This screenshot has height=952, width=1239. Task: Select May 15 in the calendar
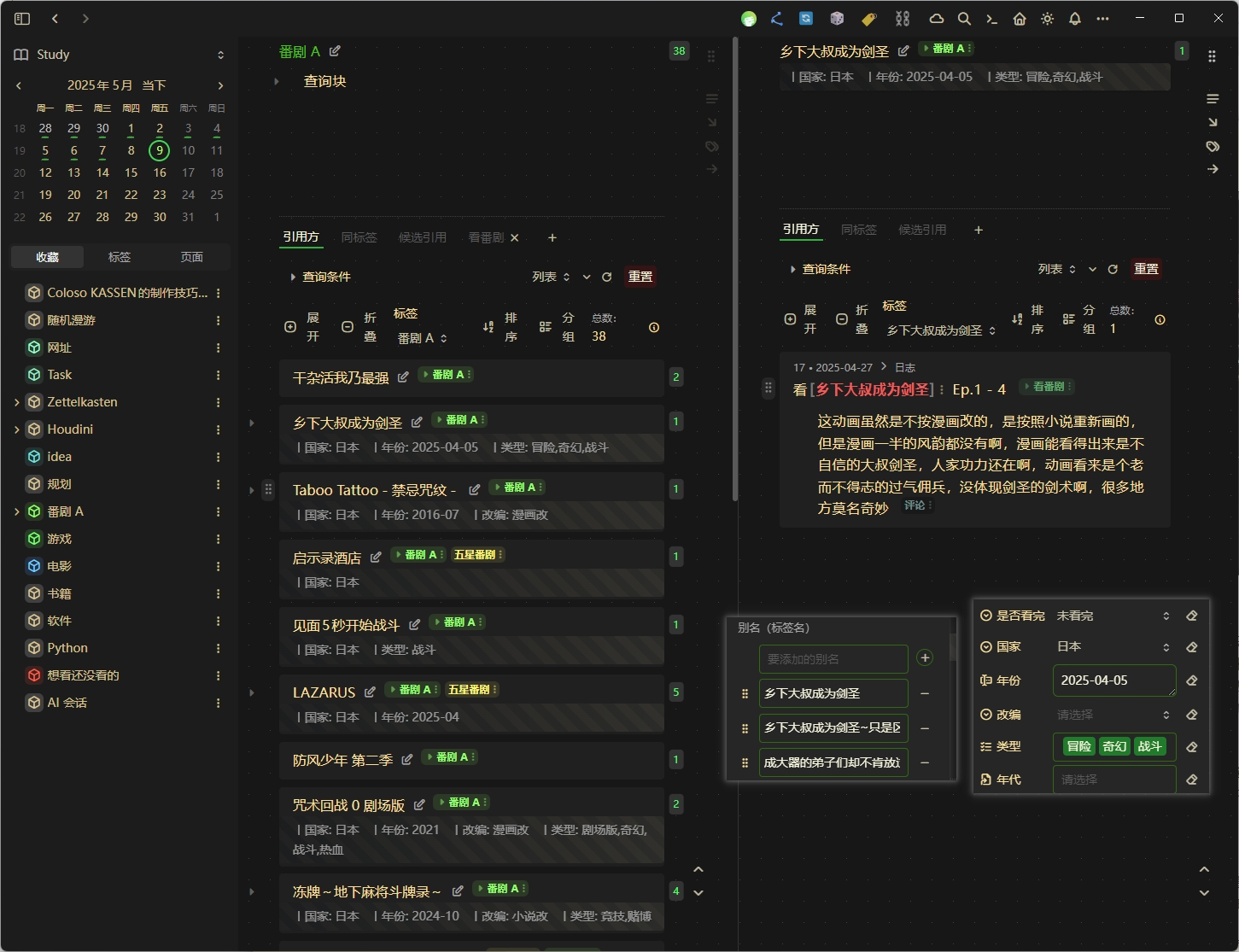click(x=131, y=172)
